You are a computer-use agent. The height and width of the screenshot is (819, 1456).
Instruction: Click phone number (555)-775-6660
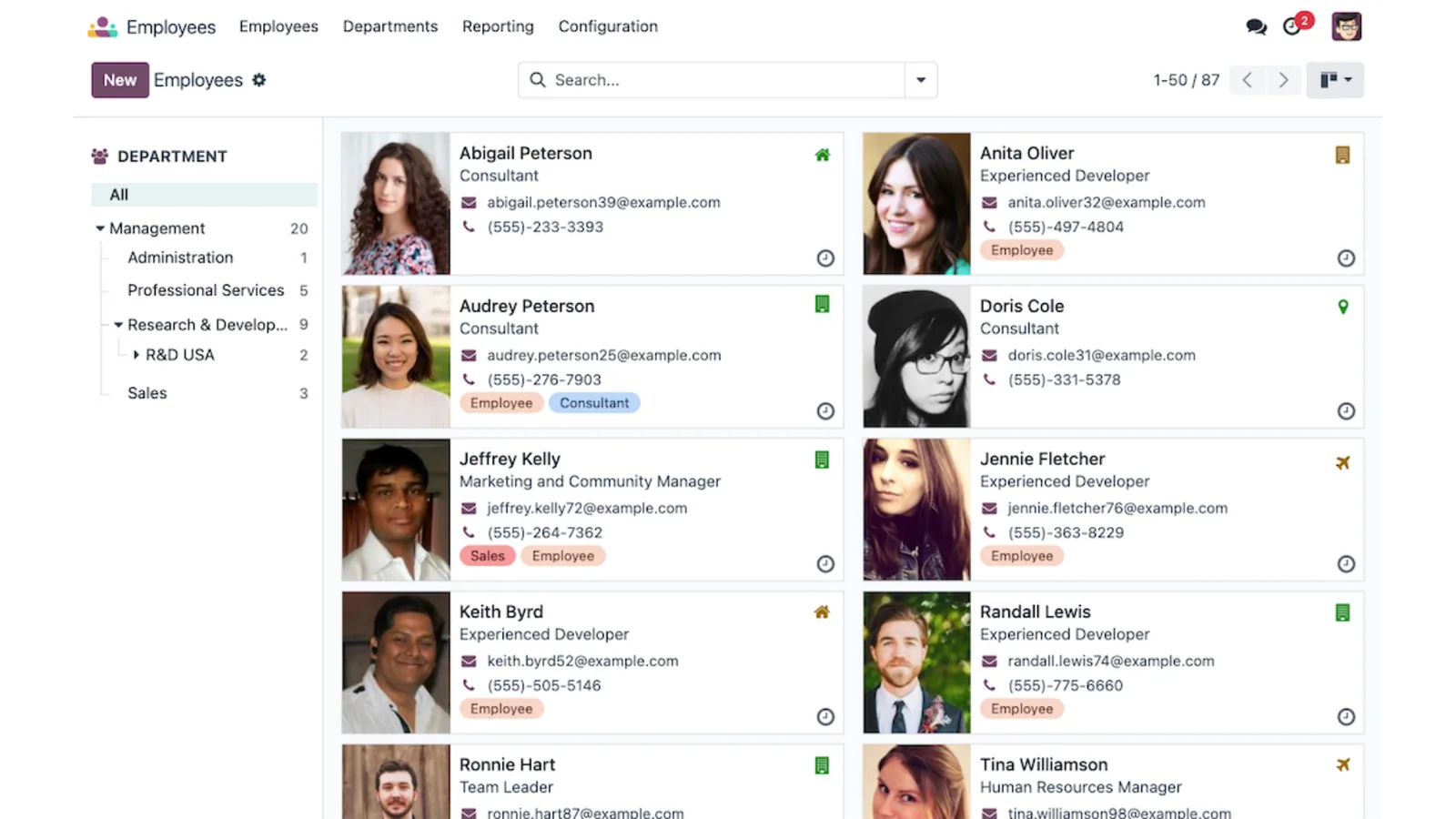[x=1065, y=686]
